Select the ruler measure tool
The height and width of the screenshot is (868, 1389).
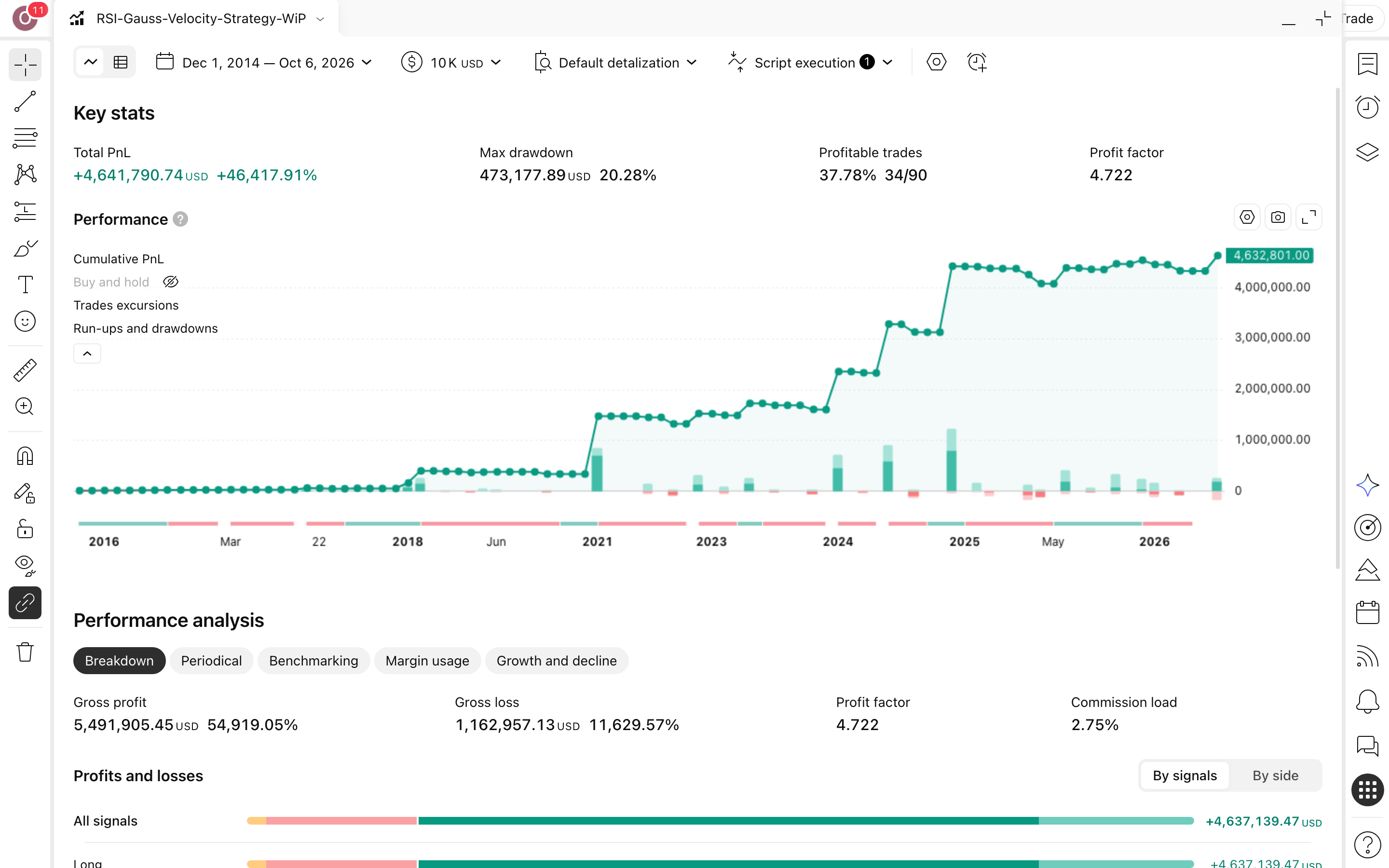tap(25, 370)
